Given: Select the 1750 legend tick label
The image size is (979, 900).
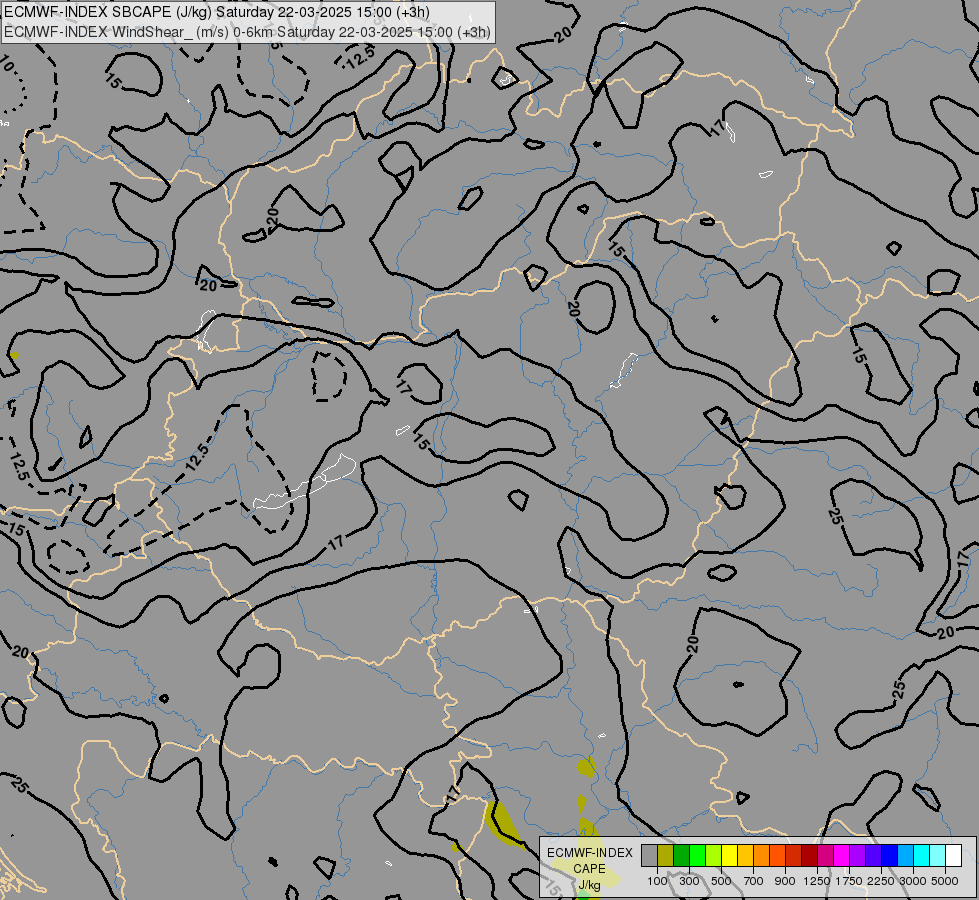Looking at the screenshot, I should tap(849, 881).
